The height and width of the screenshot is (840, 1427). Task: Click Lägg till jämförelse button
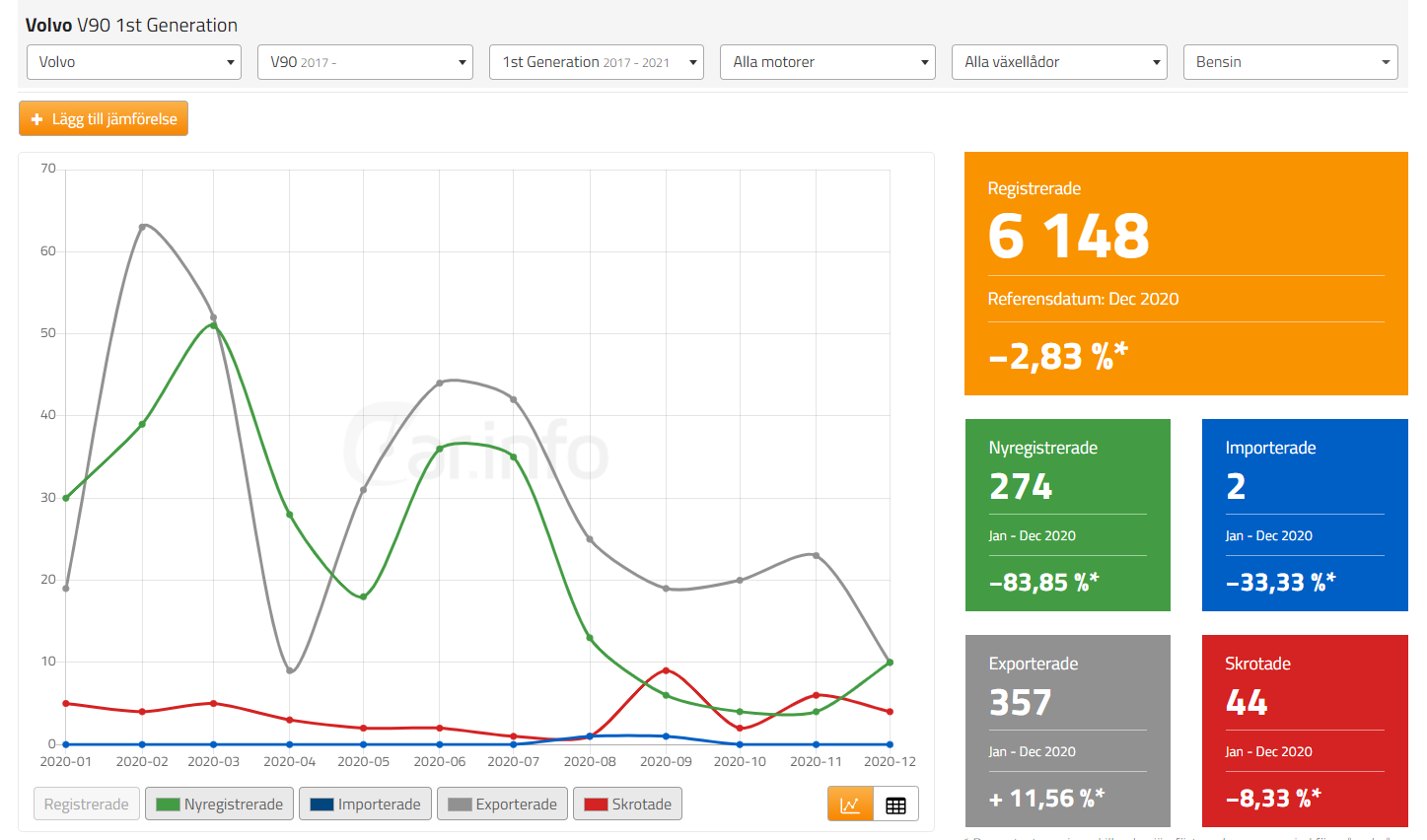[x=104, y=118]
